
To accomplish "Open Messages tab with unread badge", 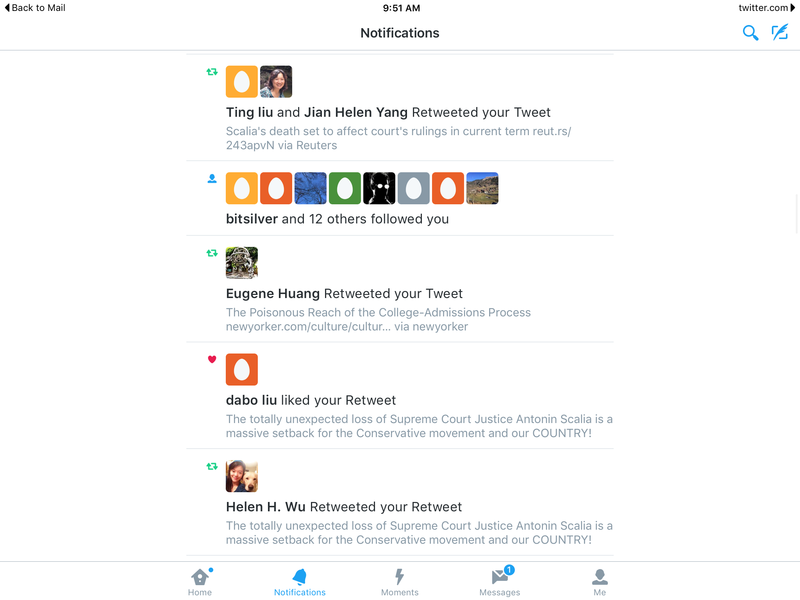I will (499, 582).
